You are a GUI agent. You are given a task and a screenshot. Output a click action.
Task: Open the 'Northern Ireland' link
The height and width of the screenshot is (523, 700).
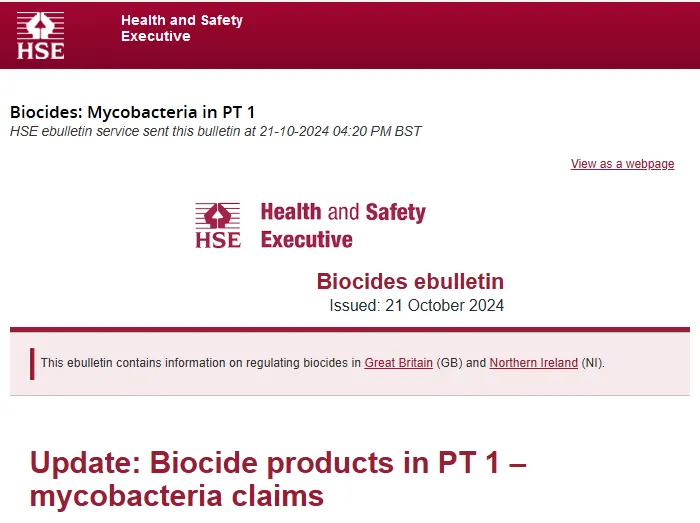533,363
